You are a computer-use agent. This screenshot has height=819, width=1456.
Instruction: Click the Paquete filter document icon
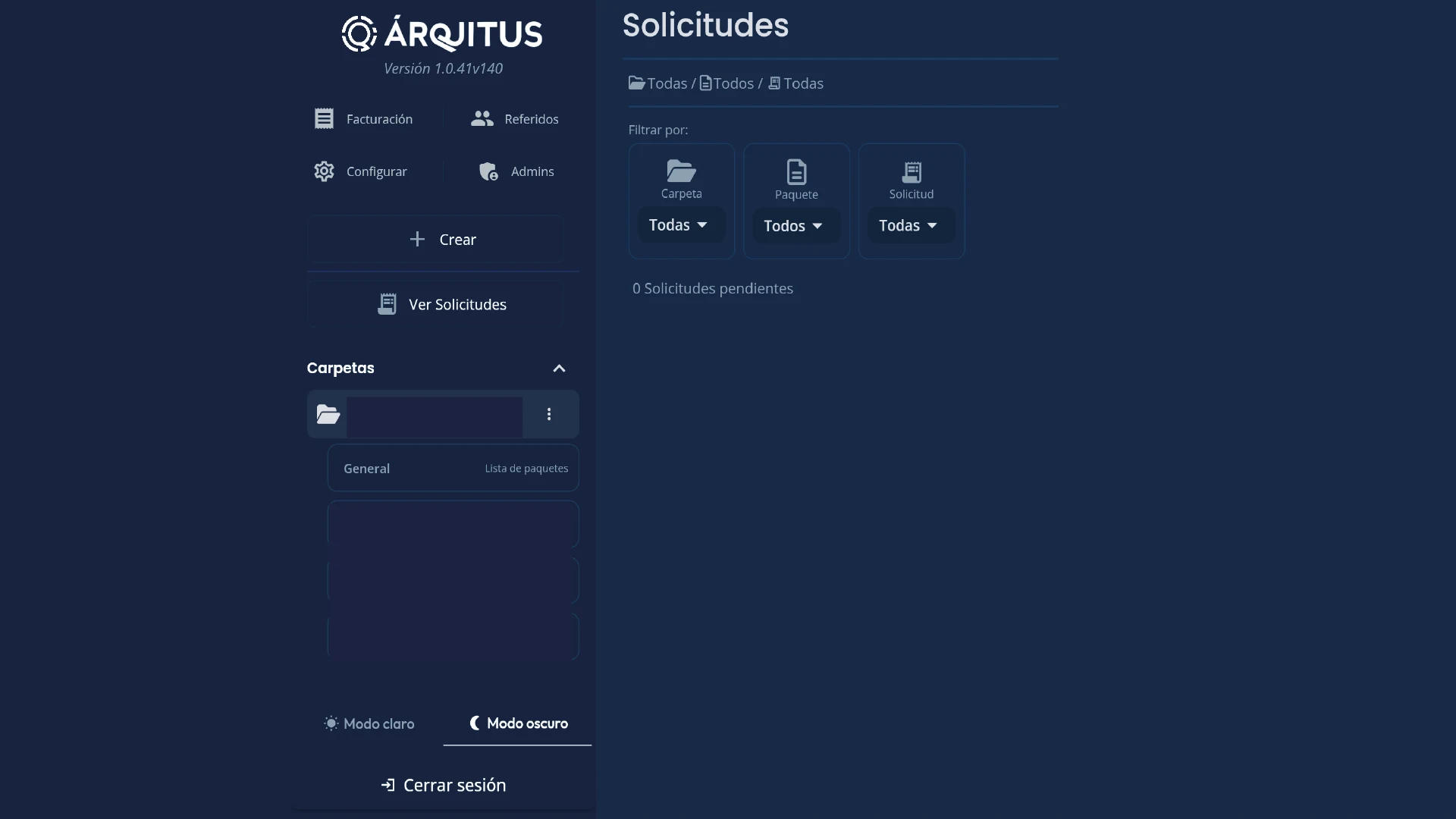[796, 171]
